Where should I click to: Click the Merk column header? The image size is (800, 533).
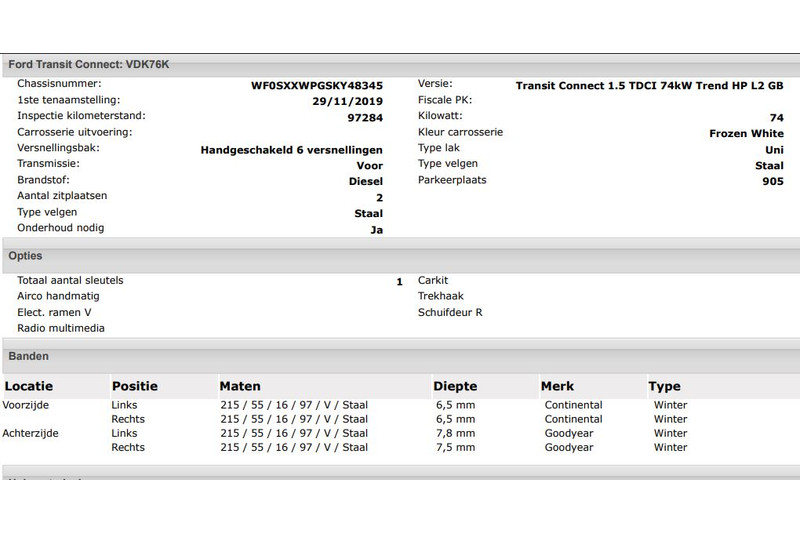tap(557, 386)
